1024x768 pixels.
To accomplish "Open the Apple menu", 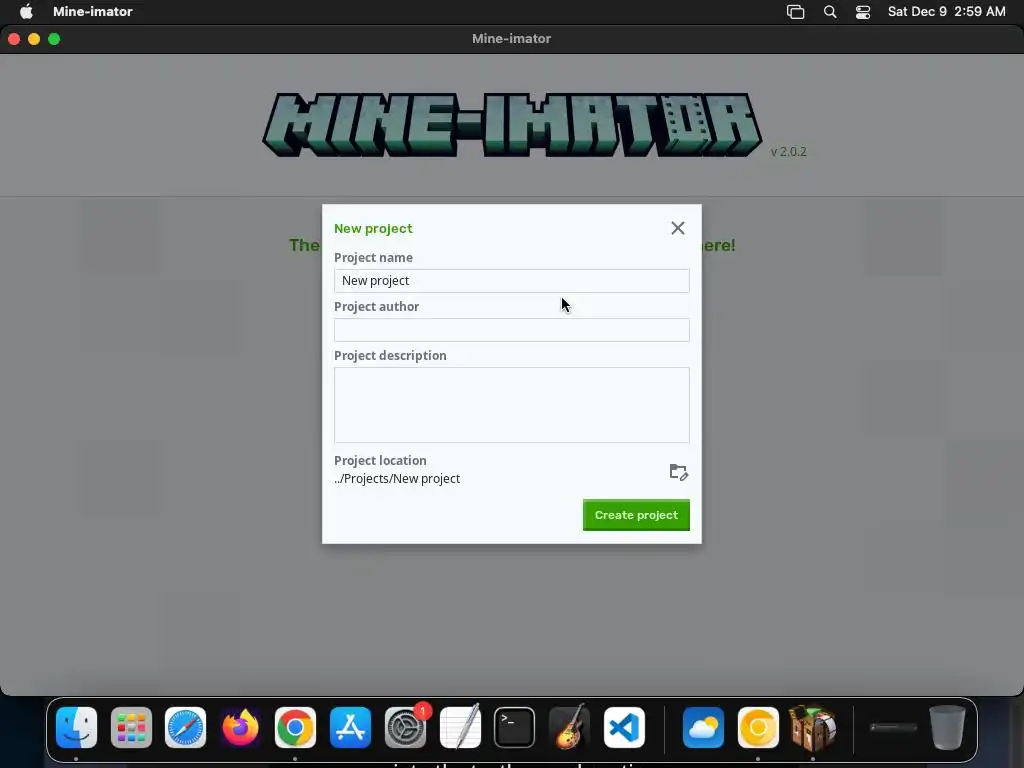I will tap(26, 11).
